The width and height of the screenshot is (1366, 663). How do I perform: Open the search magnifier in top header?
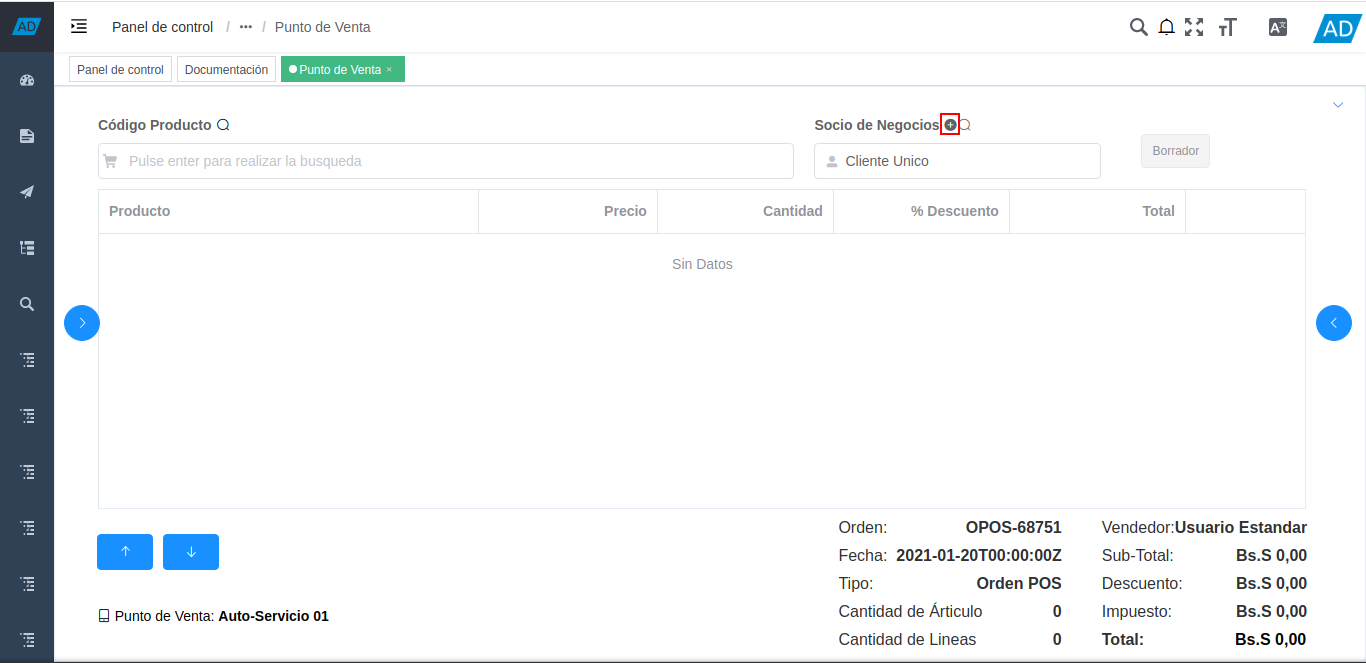(1138, 27)
